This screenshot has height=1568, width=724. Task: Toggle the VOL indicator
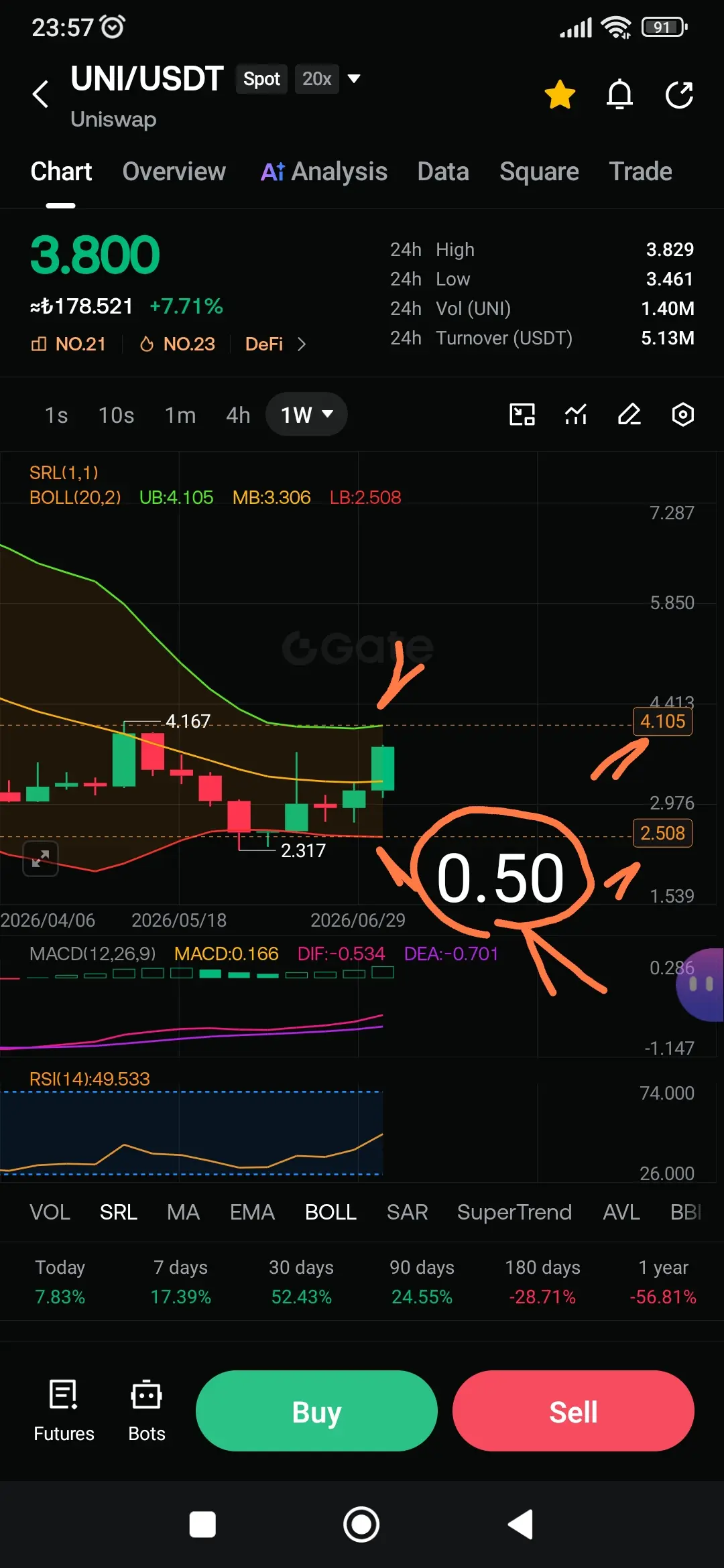(x=50, y=1212)
